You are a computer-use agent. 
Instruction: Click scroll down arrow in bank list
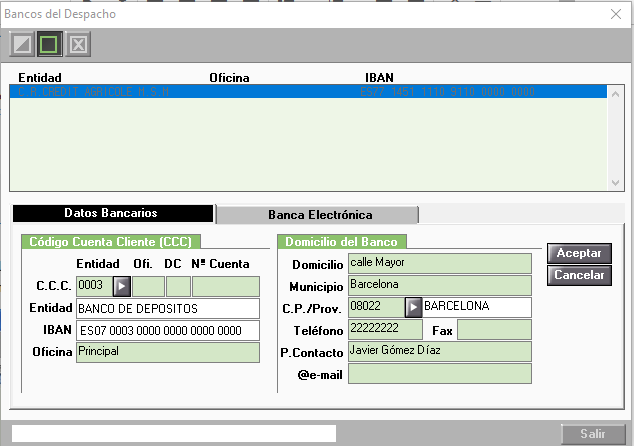point(615,183)
